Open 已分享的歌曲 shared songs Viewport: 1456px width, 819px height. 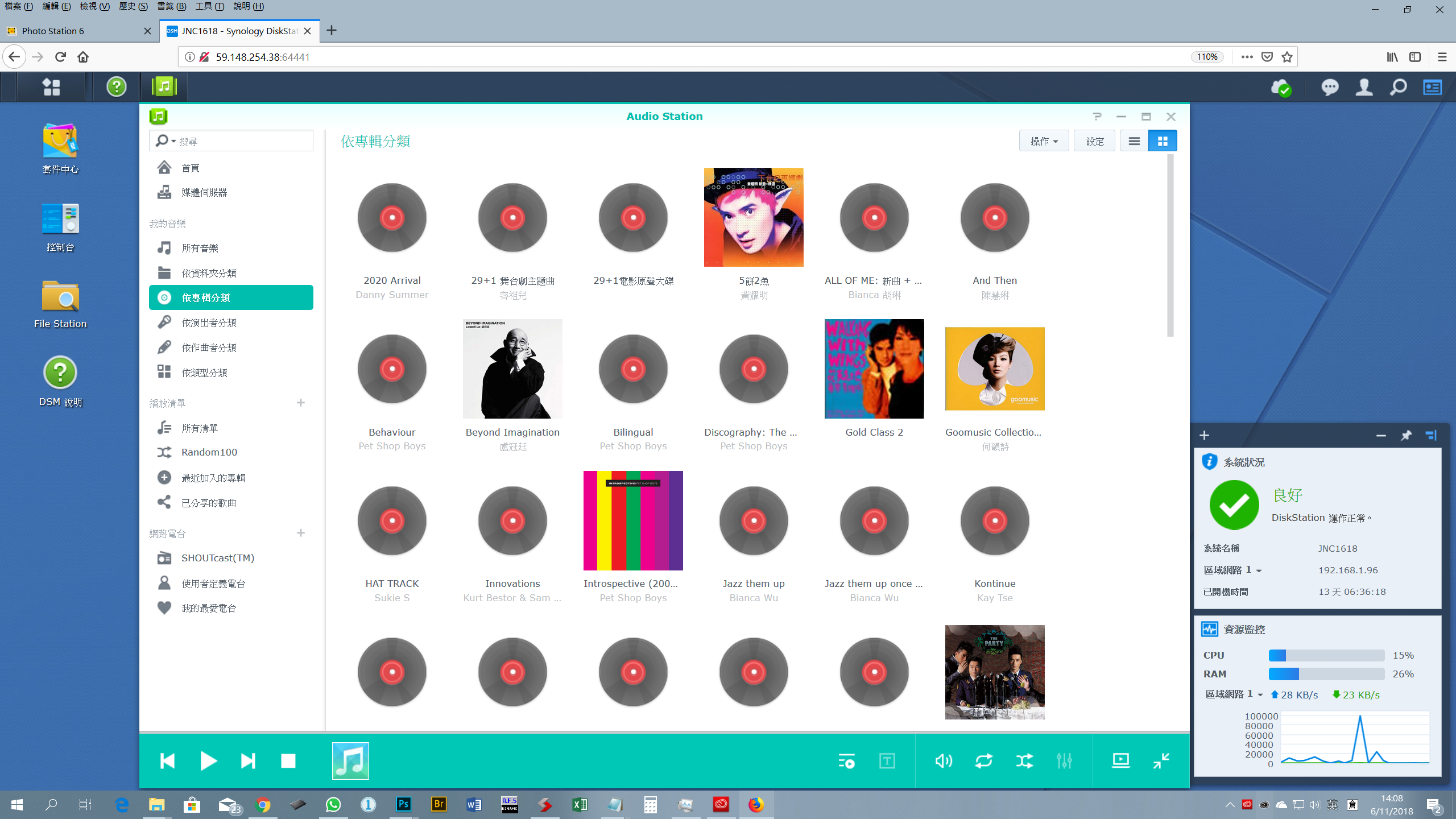pos(231,503)
